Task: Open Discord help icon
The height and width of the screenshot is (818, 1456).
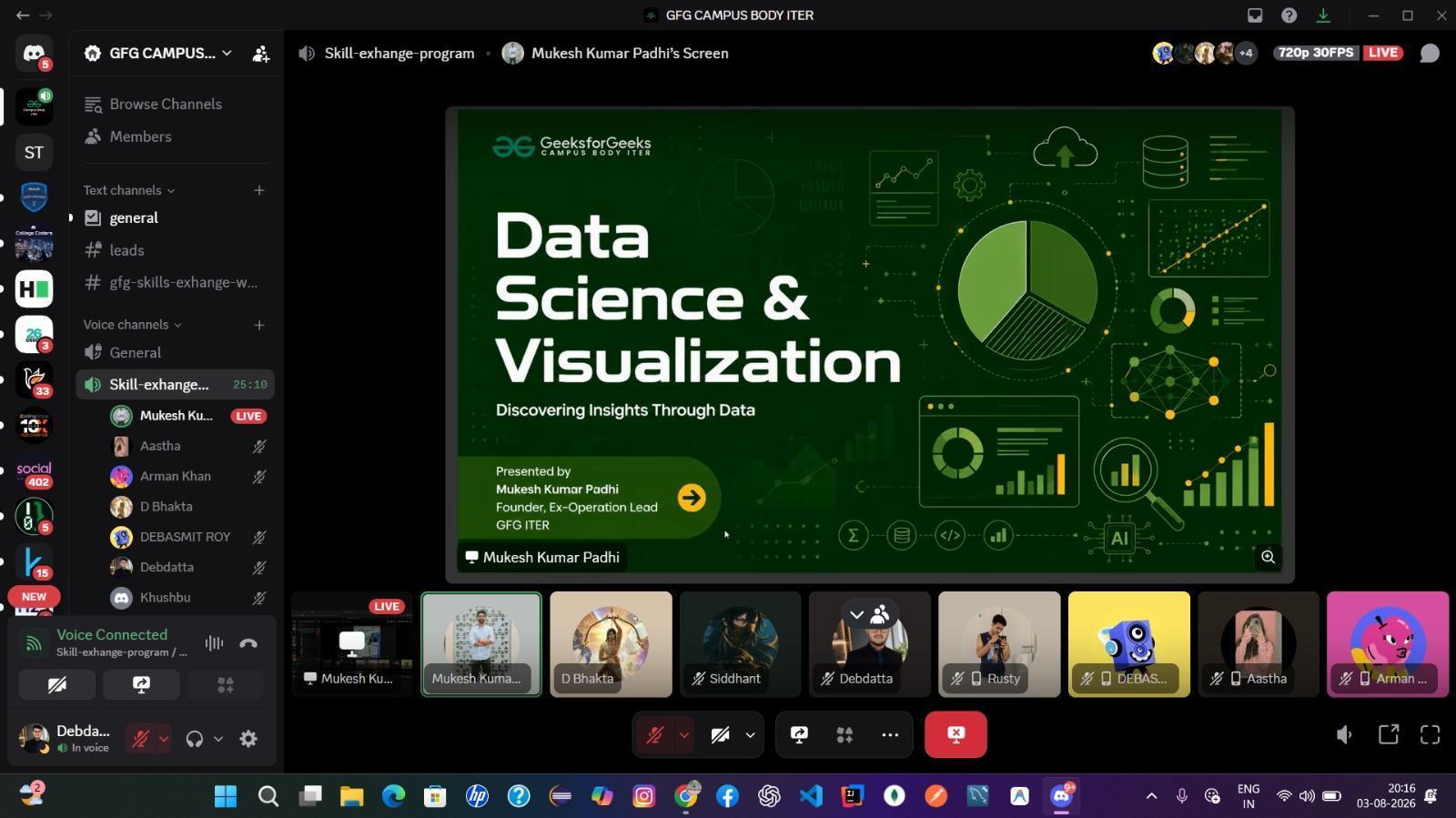Action: (1289, 15)
